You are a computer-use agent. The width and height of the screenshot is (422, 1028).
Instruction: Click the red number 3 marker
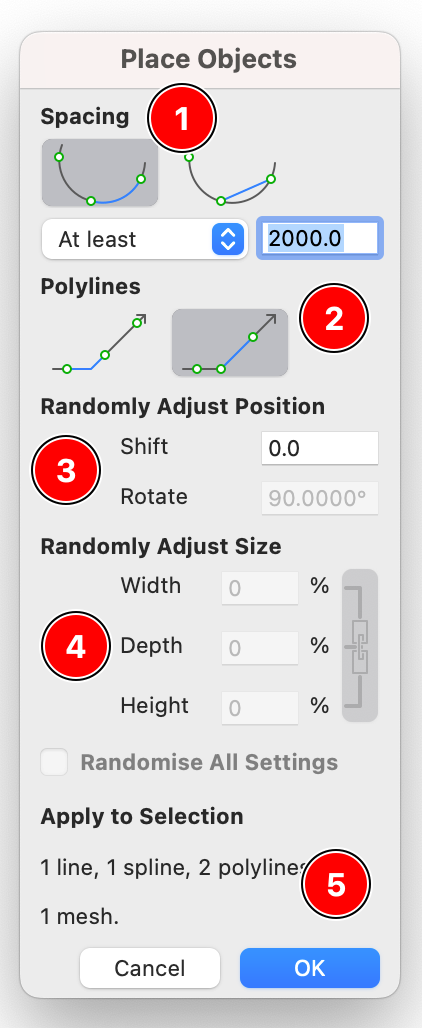tap(66, 470)
